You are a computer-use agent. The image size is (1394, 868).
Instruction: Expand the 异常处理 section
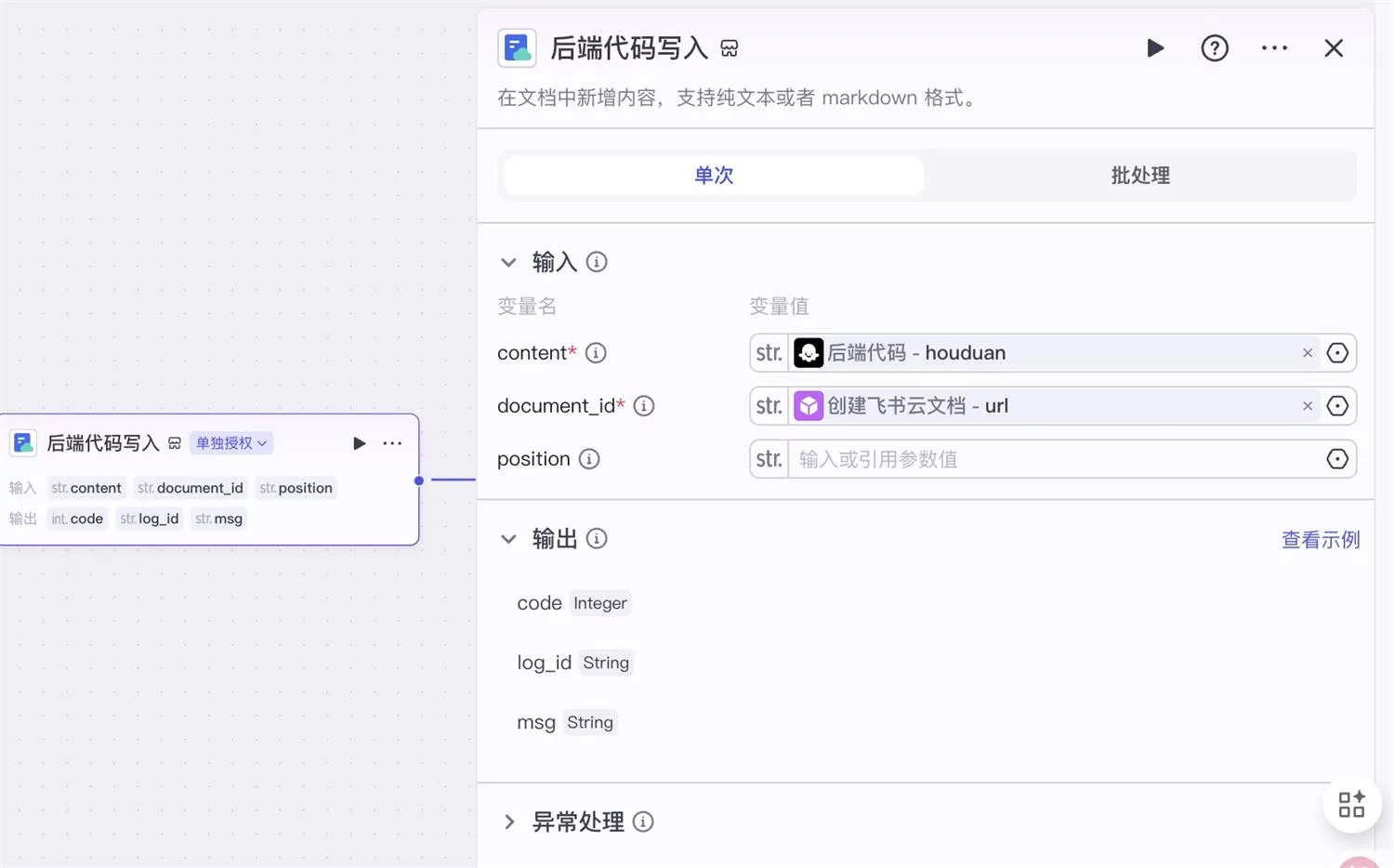pyautogui.click(x=509, y=822)
